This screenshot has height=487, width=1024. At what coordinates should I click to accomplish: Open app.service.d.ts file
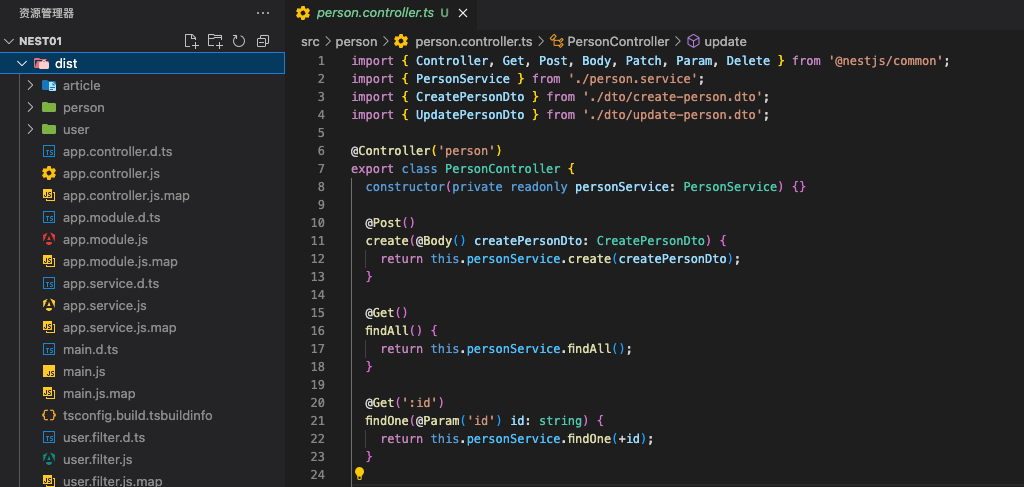pos(111,284)
